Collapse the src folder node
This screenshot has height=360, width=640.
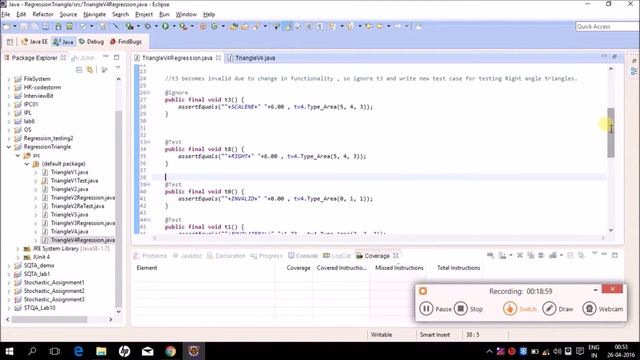(18, 156)
